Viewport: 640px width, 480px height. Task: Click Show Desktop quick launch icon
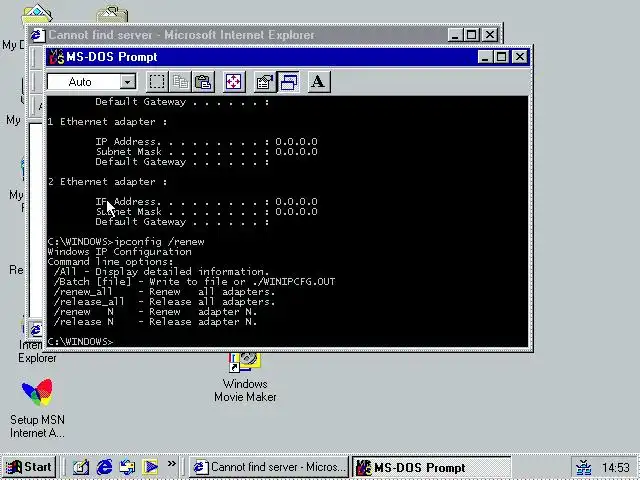click(x=81, y=467)
